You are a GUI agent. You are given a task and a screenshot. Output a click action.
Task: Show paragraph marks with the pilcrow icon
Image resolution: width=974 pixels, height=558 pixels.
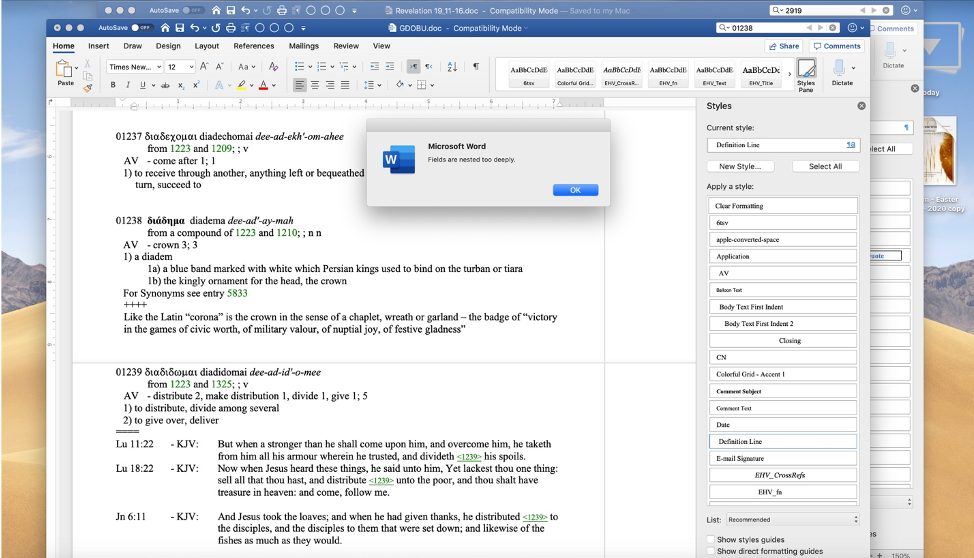click(476, 66)
